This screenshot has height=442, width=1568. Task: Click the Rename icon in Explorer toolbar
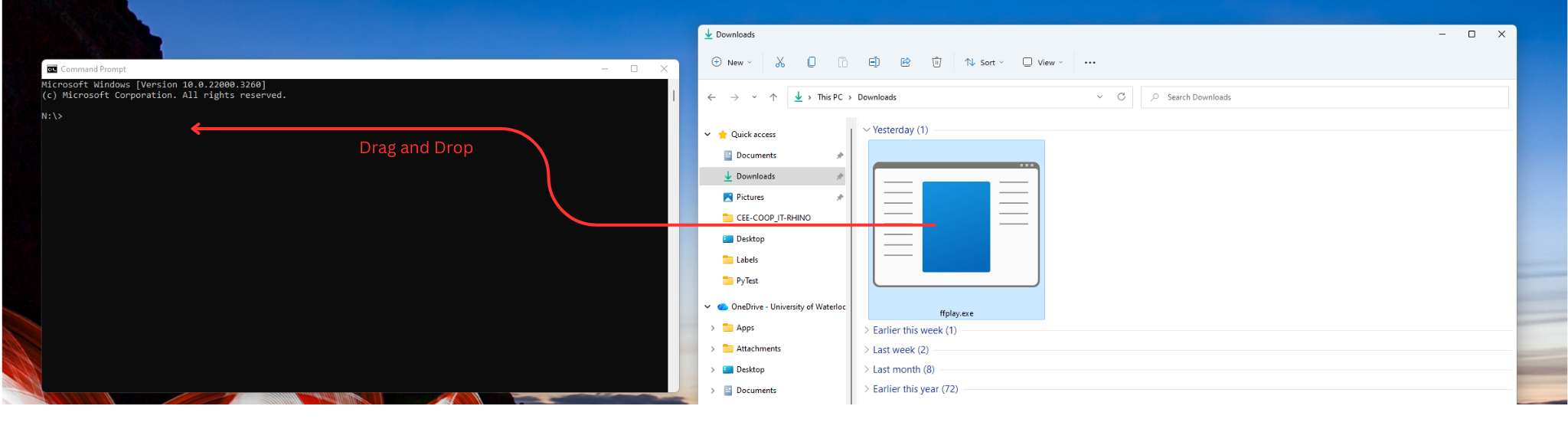[x=874, y=62]
